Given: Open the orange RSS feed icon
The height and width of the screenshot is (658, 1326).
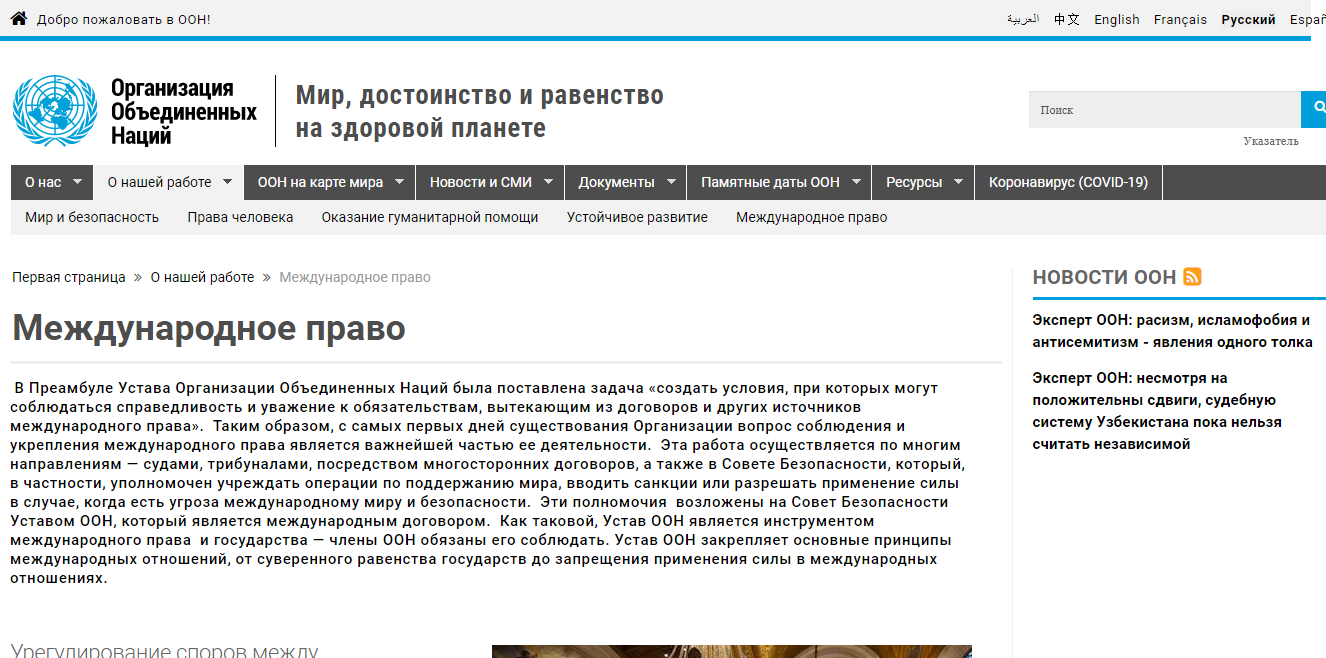Looking at the screenshot, I should pos(1192,277).
